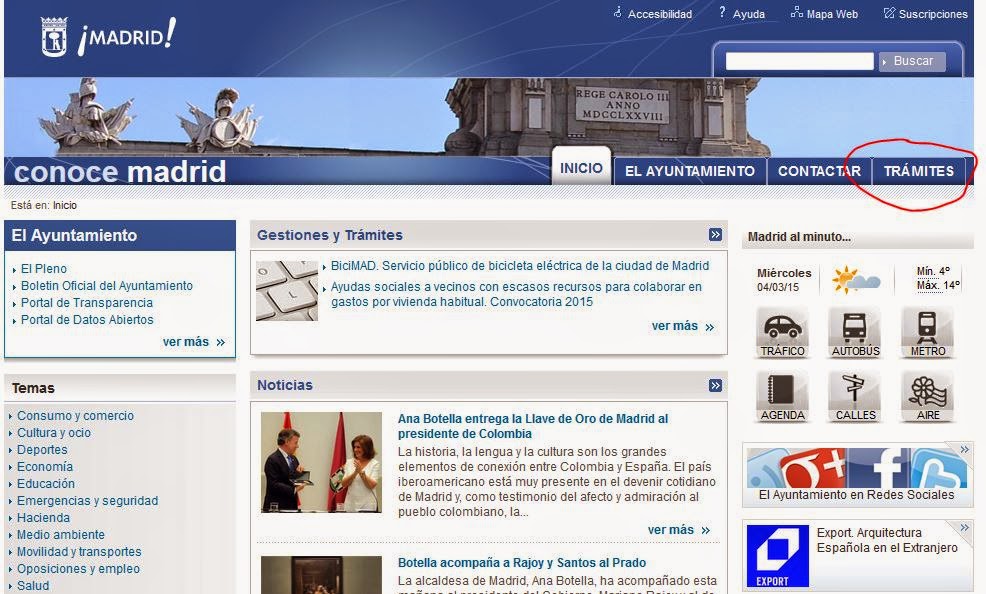Click the conoce madrid banner title

coord(120,172)
